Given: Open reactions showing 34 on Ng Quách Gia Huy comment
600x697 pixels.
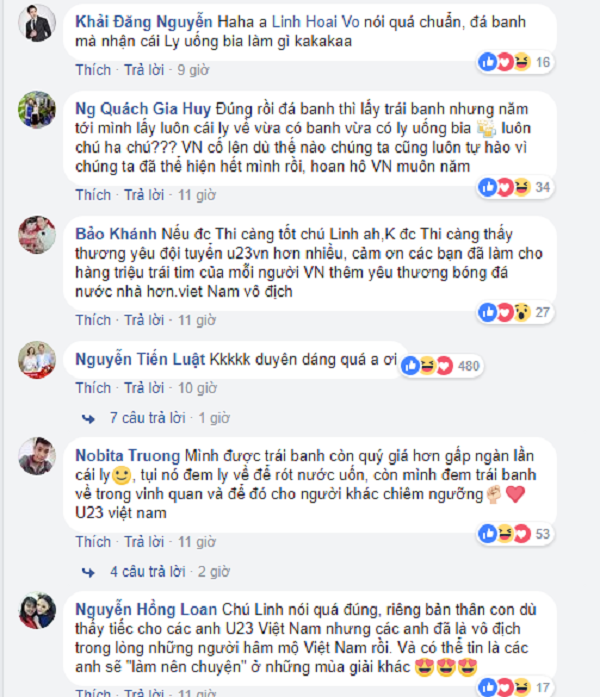Looking at the screenshot, I should pyautogui.click(x=516, y=187).
